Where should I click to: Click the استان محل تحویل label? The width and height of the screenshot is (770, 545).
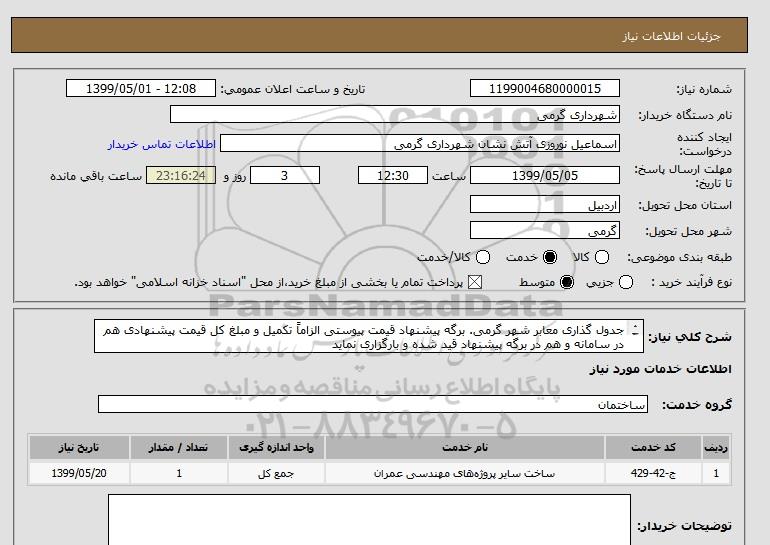(685, 205)
